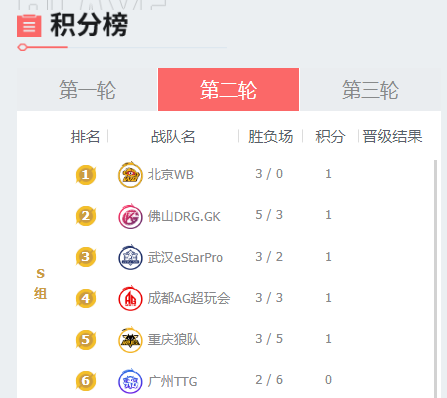The image size is (447, 398).
Task: Click the rank 1 gold badge
Action: tap(86, 174)
